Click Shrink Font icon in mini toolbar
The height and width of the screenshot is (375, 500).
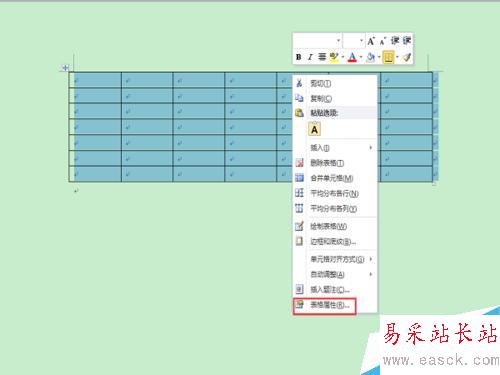pyautogui.click(x=383, y=41)
